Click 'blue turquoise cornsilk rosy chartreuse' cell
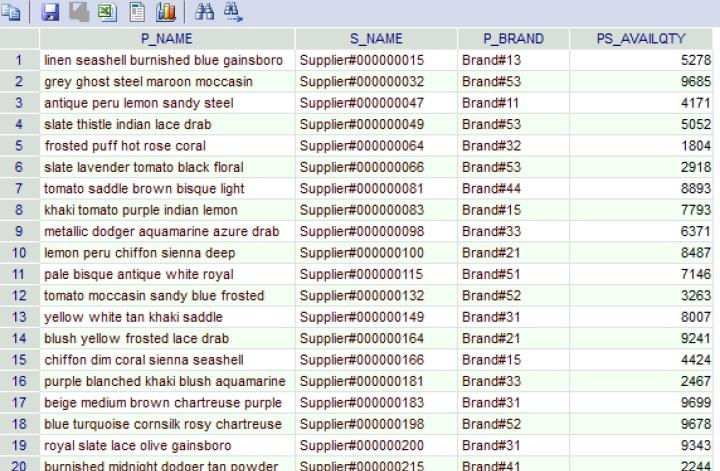The height and width of the screenshot is (471, 720). (167, 424)
